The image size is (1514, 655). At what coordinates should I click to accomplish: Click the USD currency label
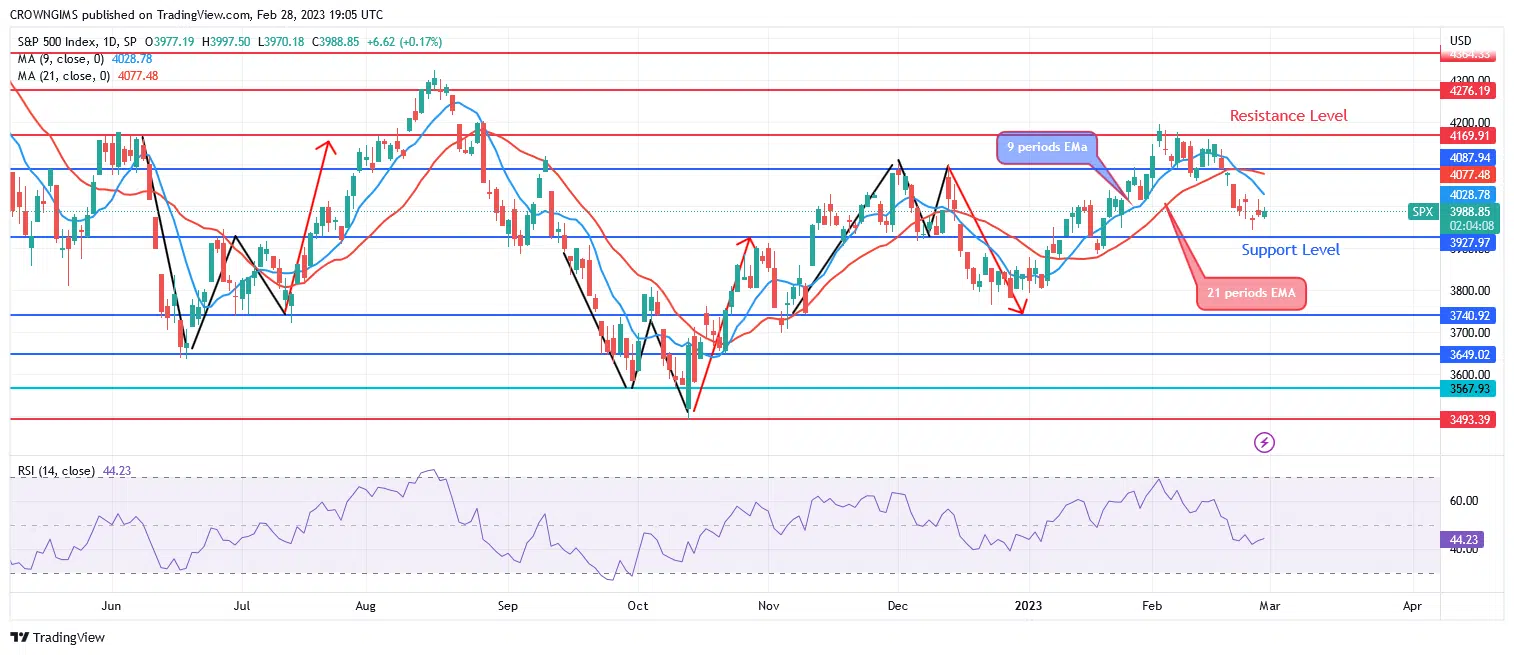tap(1460, 41)
